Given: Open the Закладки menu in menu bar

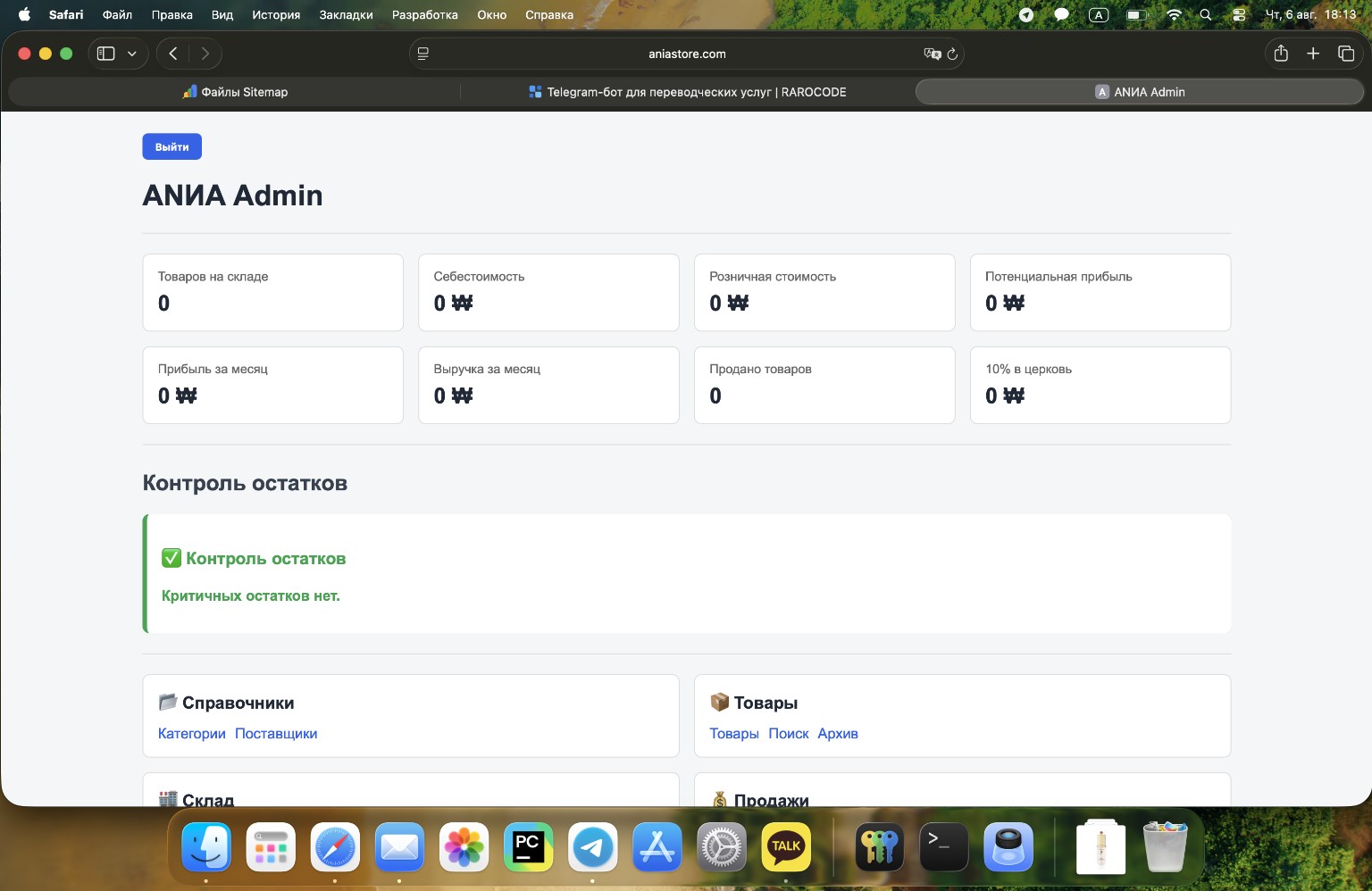Looking at the screenshot, I should pos(346,14).
